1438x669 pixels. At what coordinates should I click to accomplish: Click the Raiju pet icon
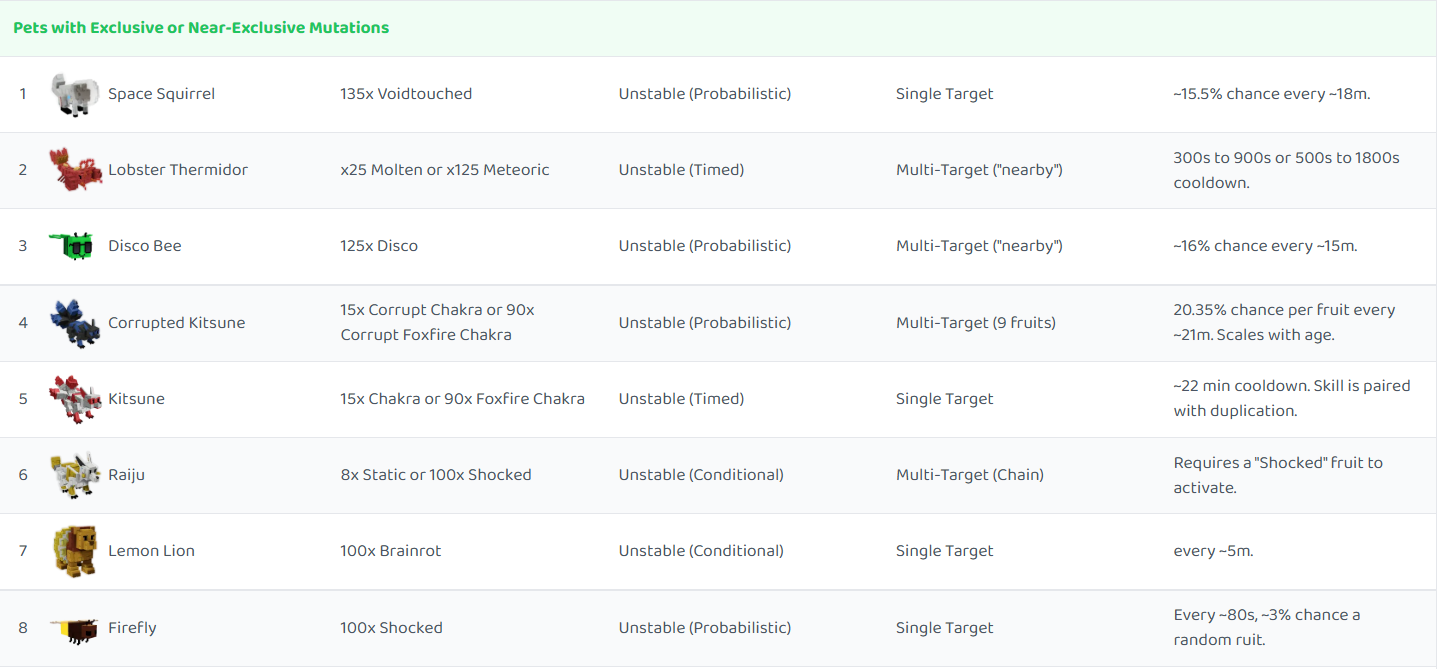(75, 475)
